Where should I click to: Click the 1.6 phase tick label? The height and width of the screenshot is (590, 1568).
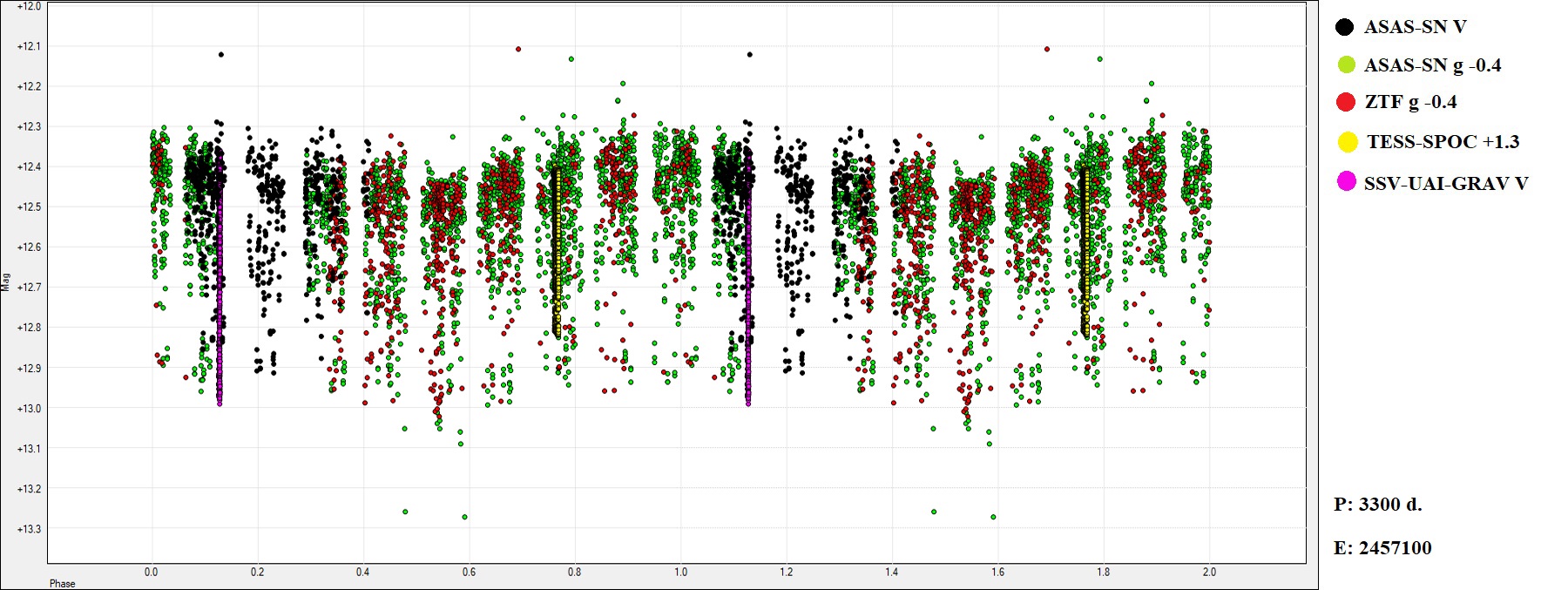point(997,572)
